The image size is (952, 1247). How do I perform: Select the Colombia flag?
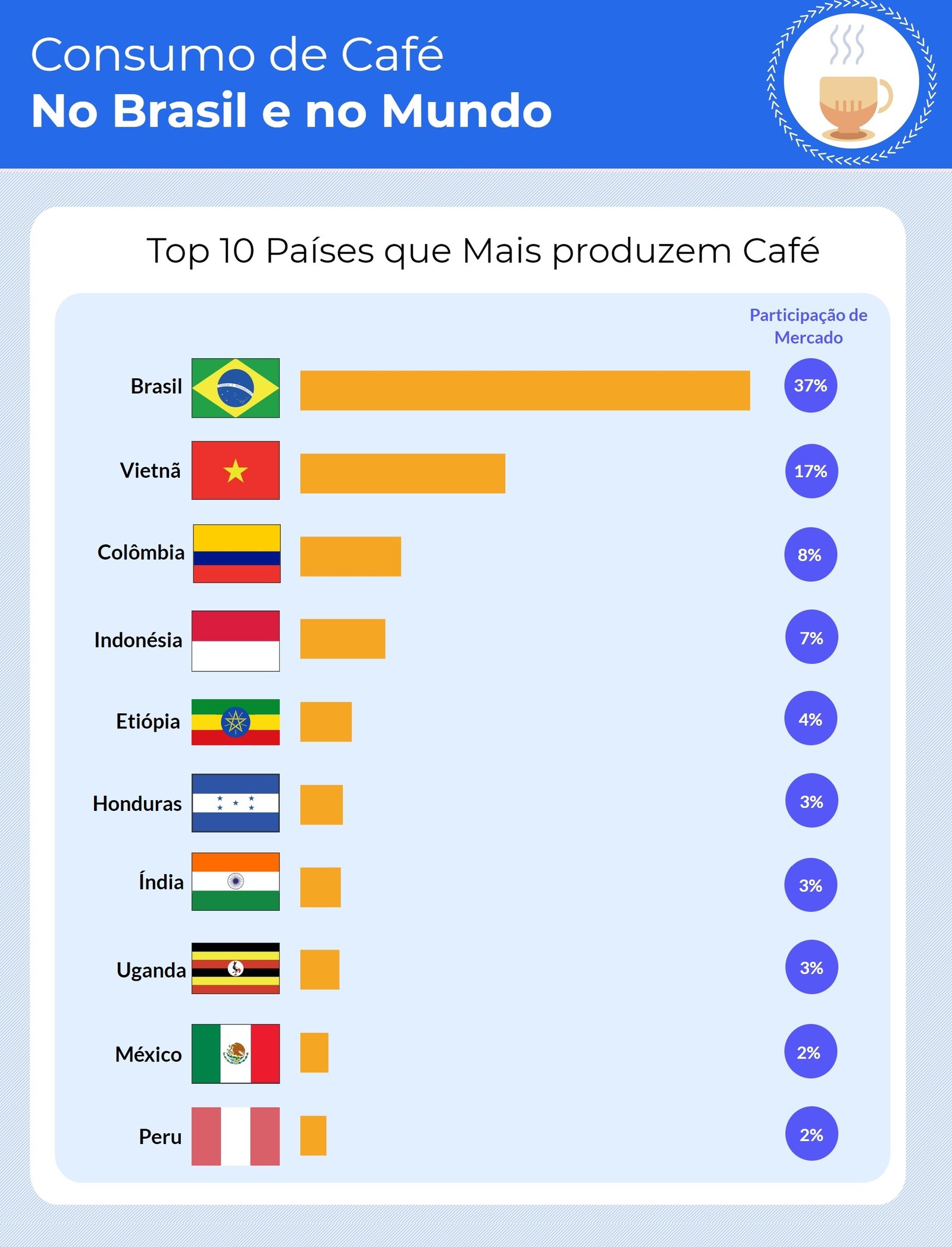[237, 553]
